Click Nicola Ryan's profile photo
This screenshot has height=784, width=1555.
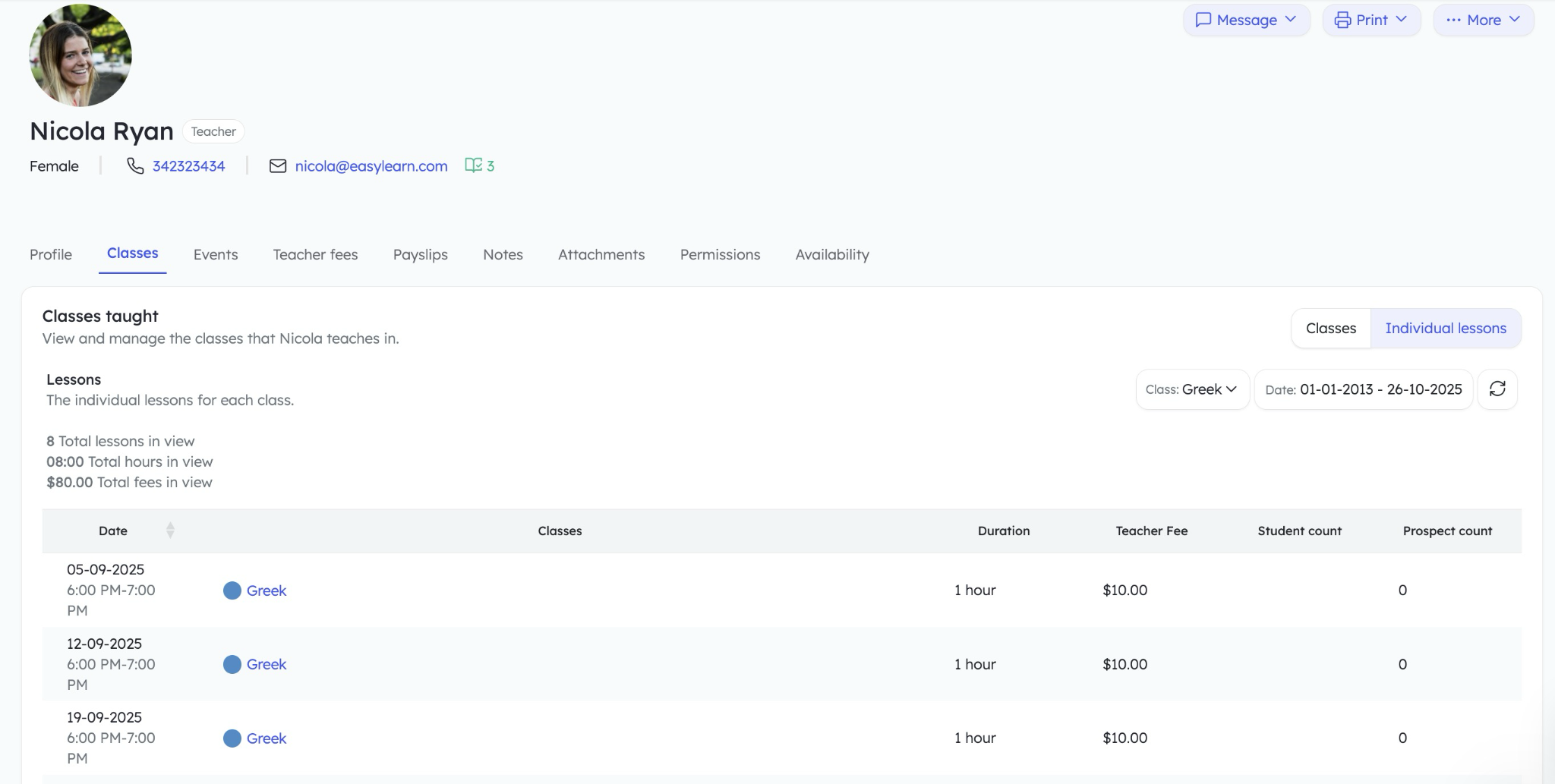click(x=79, y=54)
